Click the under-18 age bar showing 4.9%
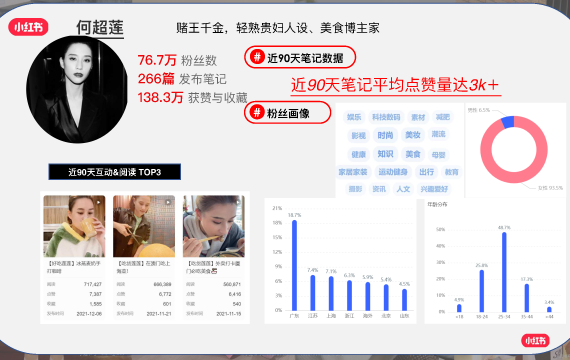 point(459,308)
